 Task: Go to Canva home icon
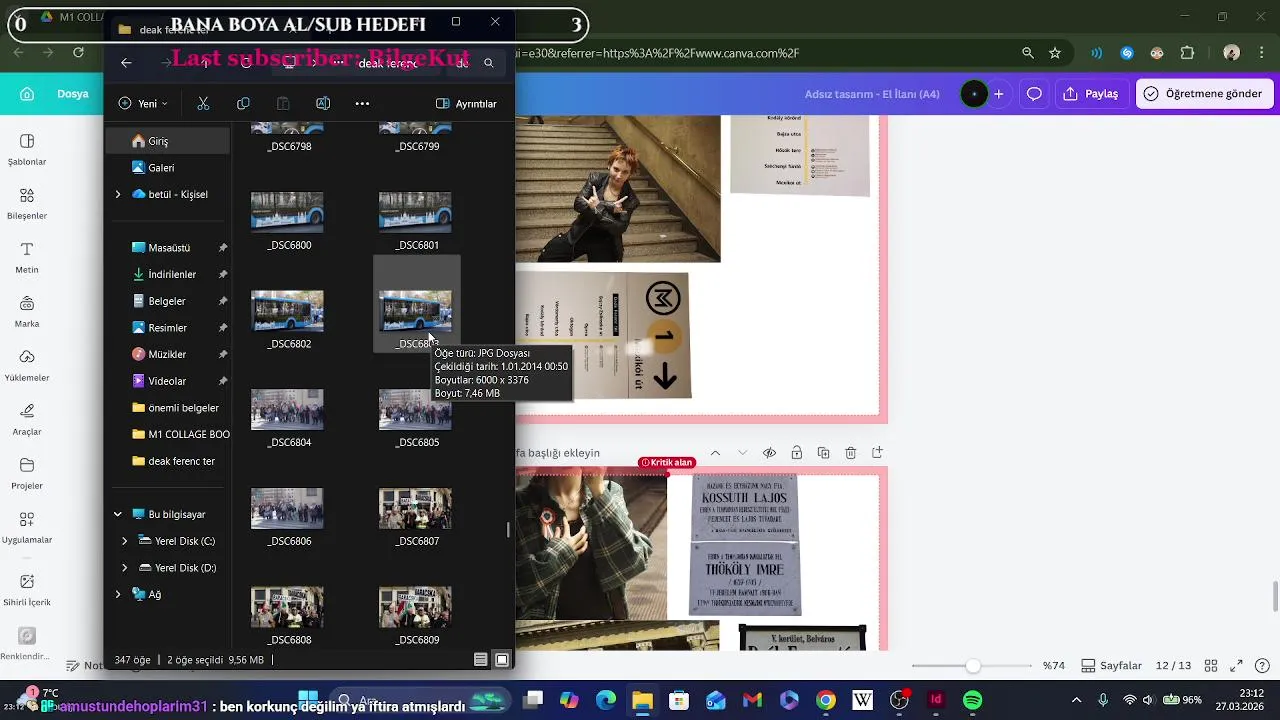point(27,94)
